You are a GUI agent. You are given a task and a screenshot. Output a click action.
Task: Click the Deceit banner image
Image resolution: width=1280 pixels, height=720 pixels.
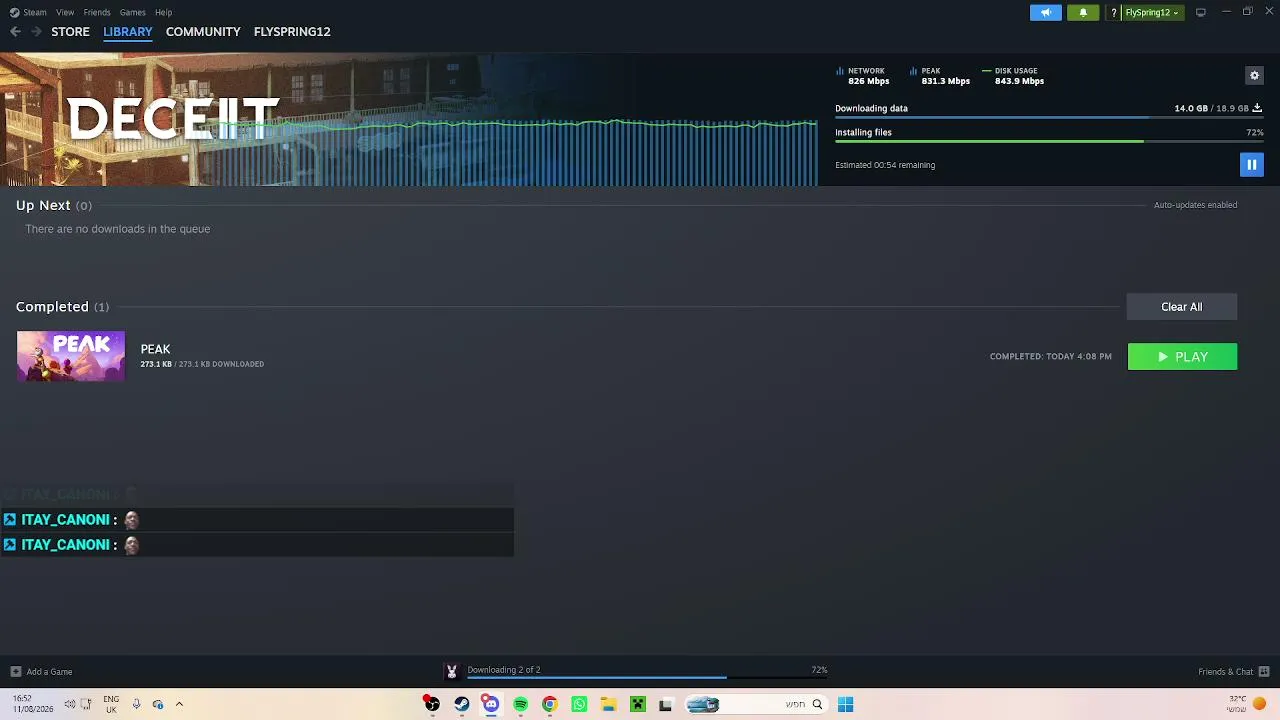(409, 119)
